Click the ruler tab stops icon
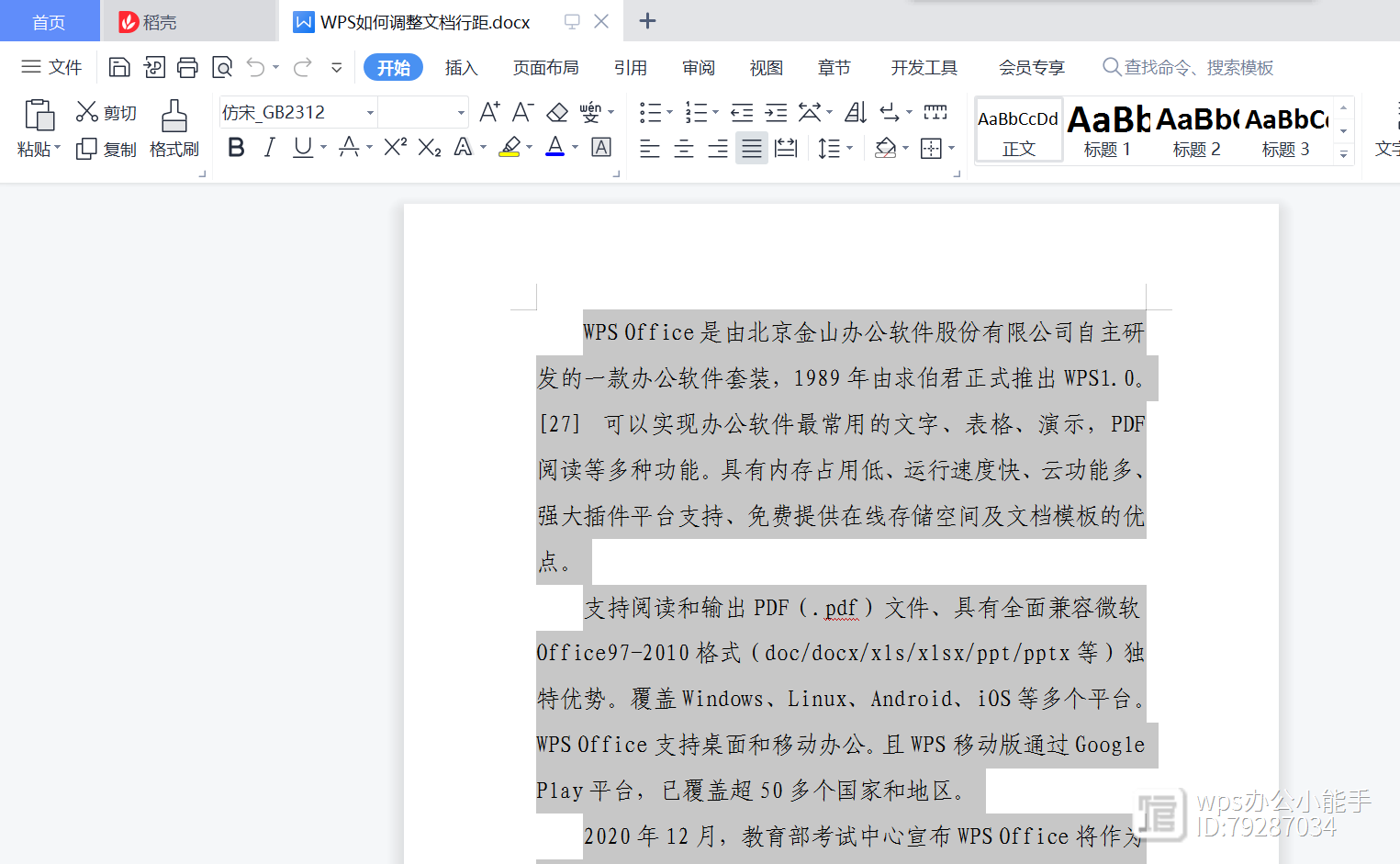Image resolution: width=1400 pixels, height=864 pixels. 935,112
